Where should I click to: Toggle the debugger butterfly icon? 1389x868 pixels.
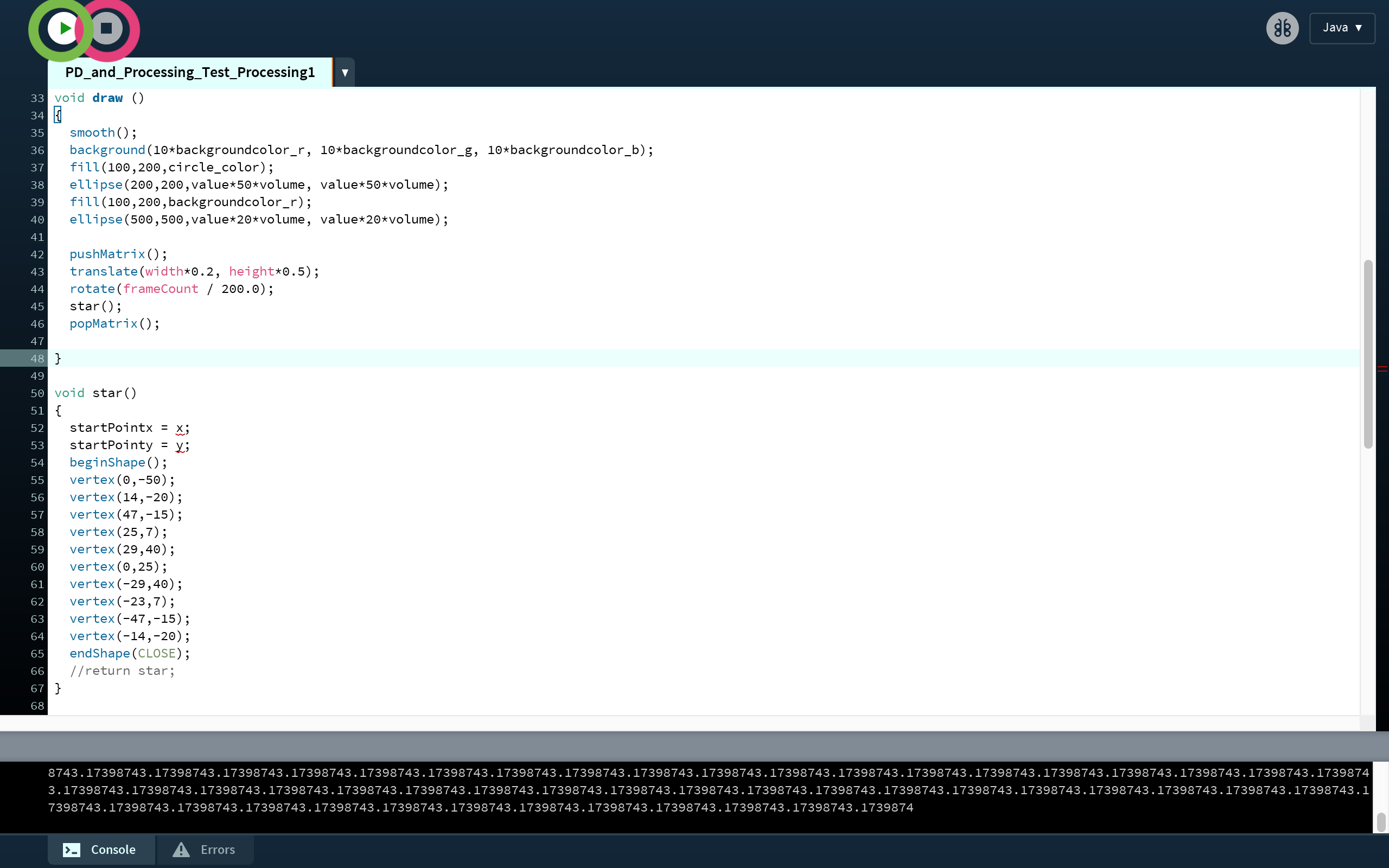[x=1282, y=28]
